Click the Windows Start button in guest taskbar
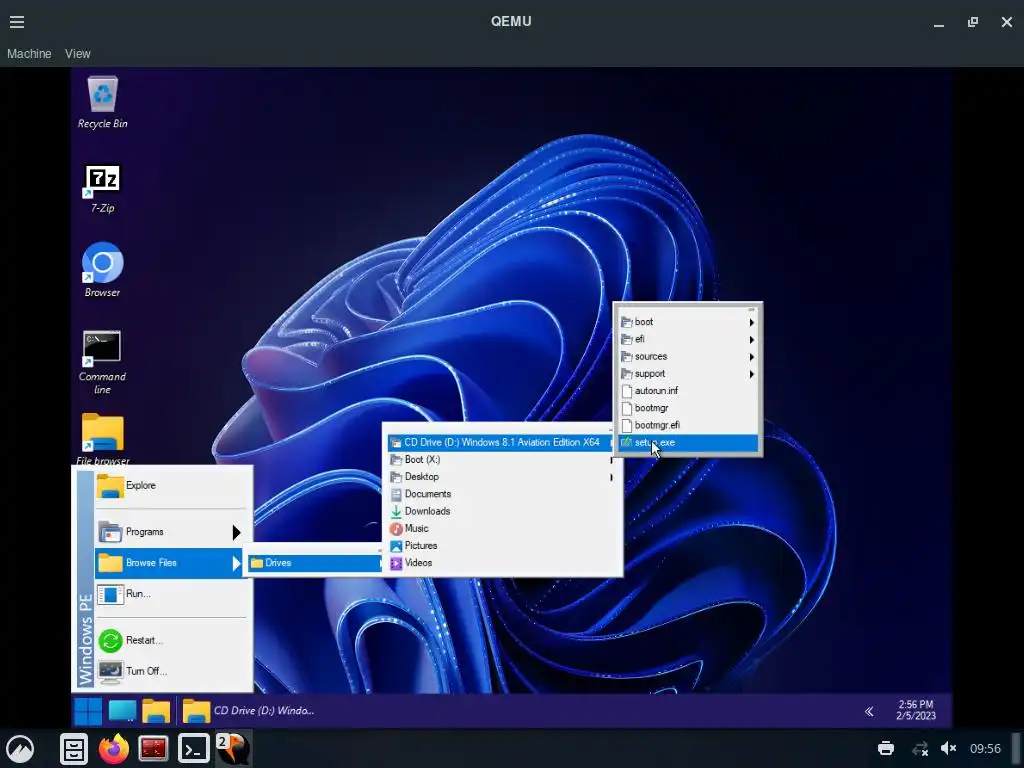The image size is (1024, 768). [x=88, y=711]
